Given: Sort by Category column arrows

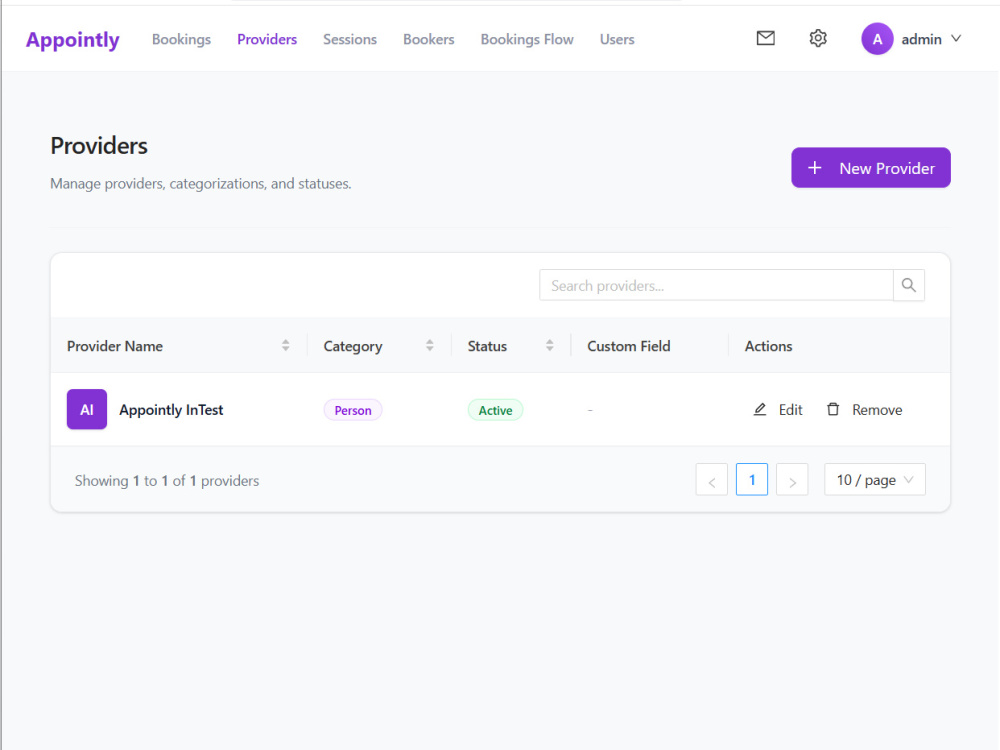Looking at the screenshot, I should point(430,346).
